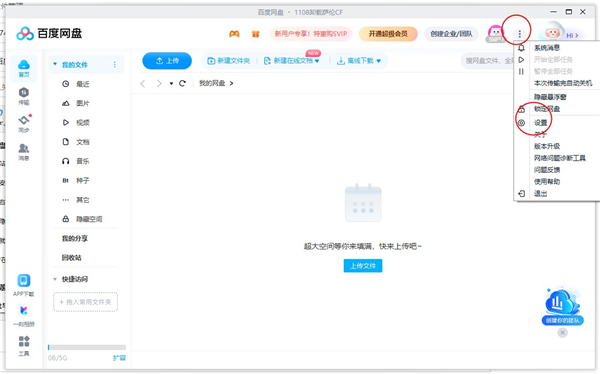The height and width of the screenshot is (374, 600).
Task: Select 锁定网盘 in the menu
Action: pos(547,109)
